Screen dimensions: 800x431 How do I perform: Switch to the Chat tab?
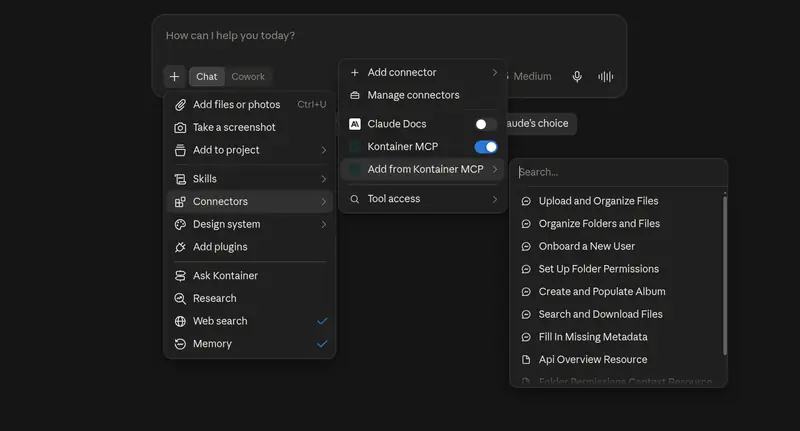point(207,77)
